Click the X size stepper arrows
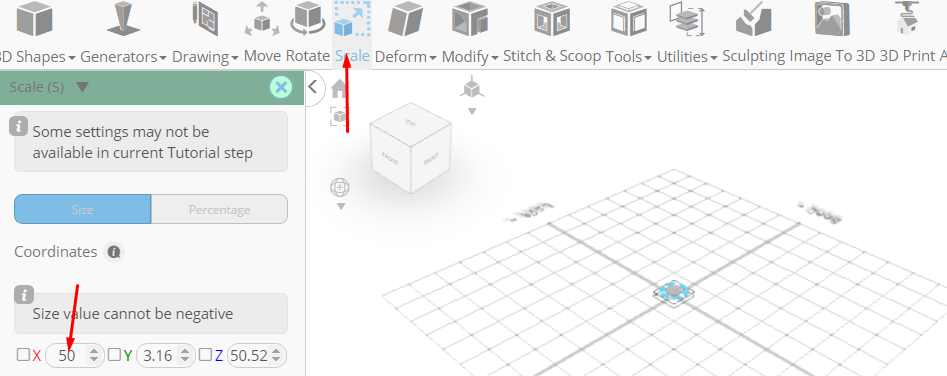947x376 pixels. point(94,355)
